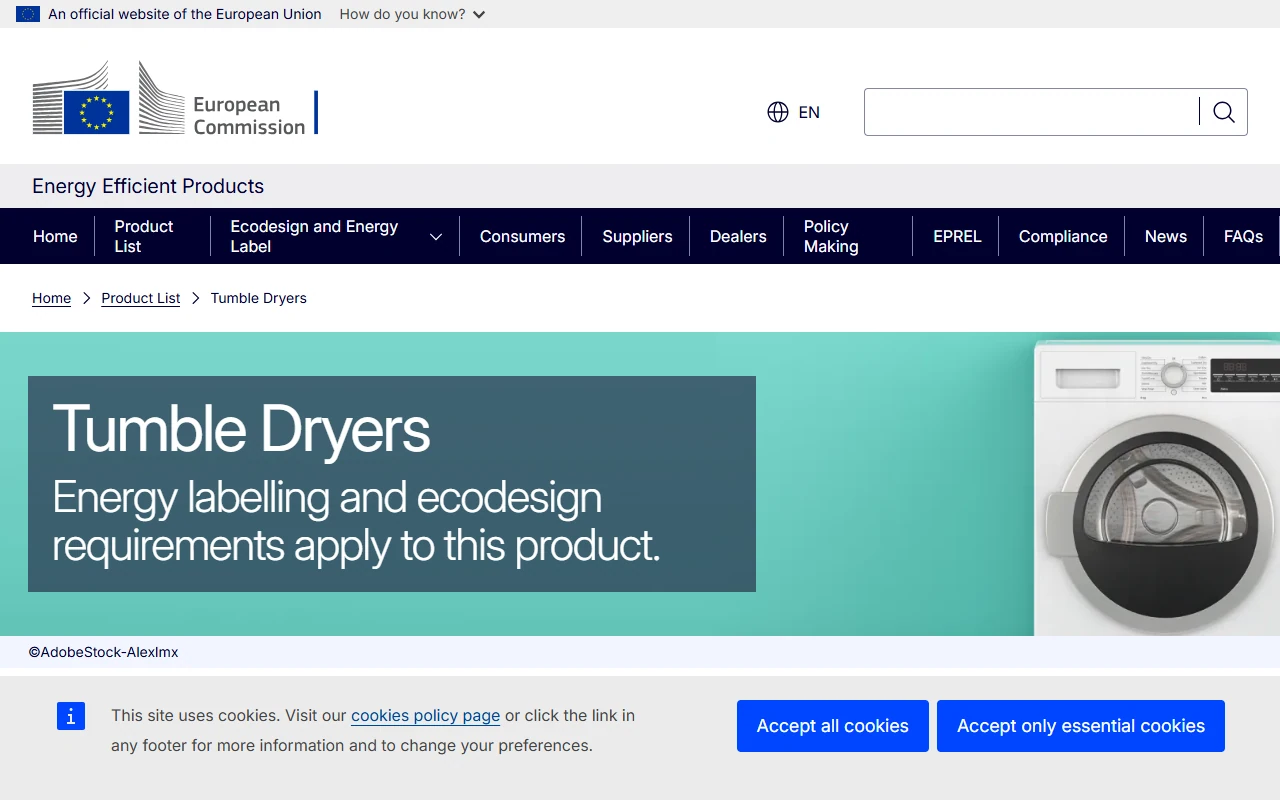Click the Product List breadcrumb link
Screen dimensions: 1280x800
pos(141,298)
